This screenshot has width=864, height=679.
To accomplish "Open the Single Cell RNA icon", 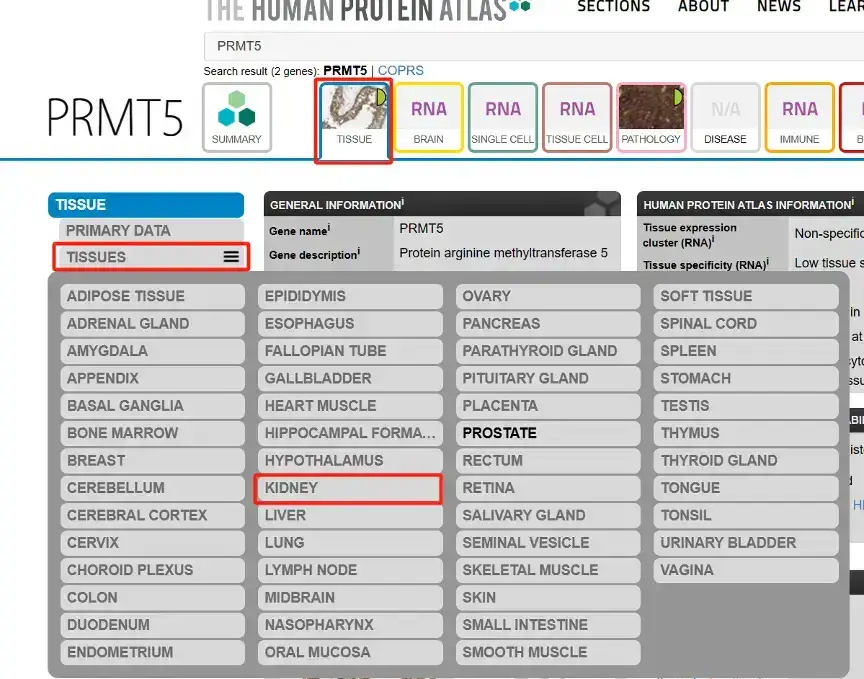I will [502, 117].
